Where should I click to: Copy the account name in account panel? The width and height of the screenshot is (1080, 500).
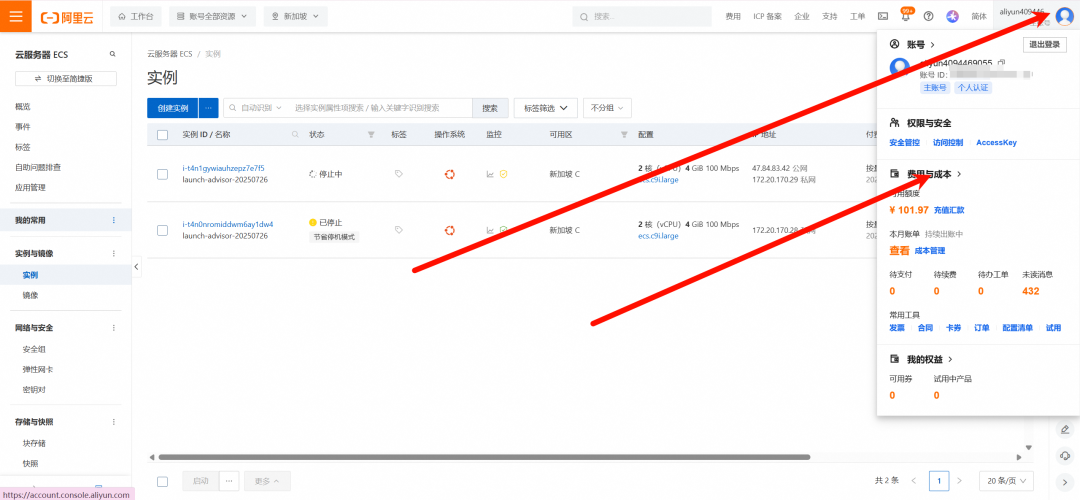1001,63
